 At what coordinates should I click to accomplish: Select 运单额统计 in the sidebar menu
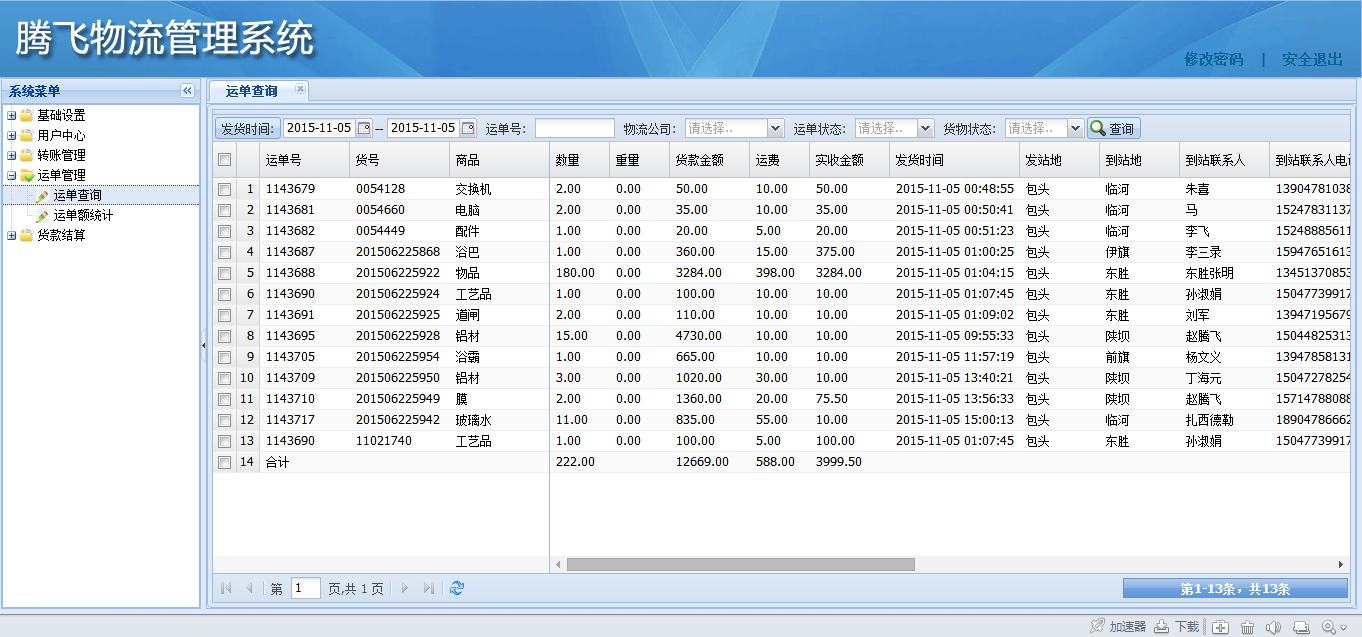82,215
